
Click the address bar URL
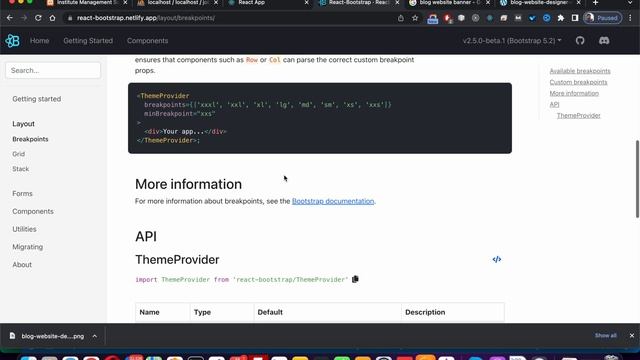[146, 18]
